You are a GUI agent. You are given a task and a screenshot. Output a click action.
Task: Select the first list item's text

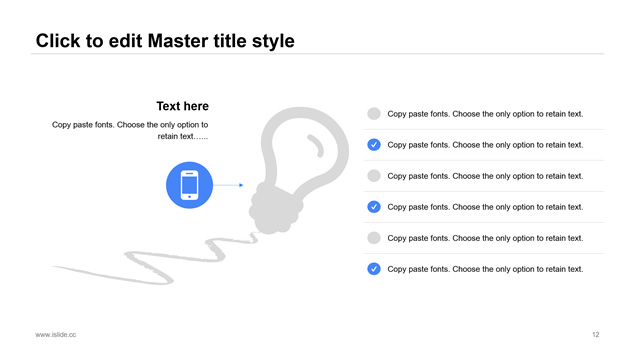(x=485, y=114)
